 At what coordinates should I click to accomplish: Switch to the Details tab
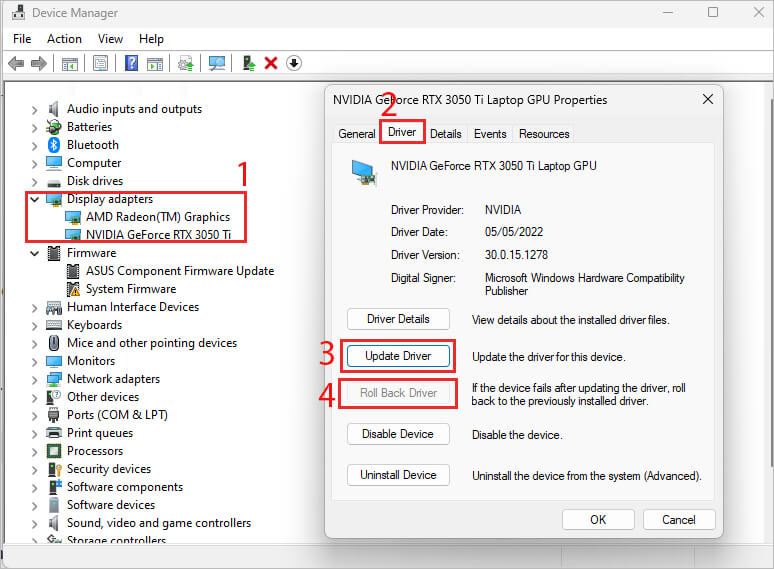[445, 134]
